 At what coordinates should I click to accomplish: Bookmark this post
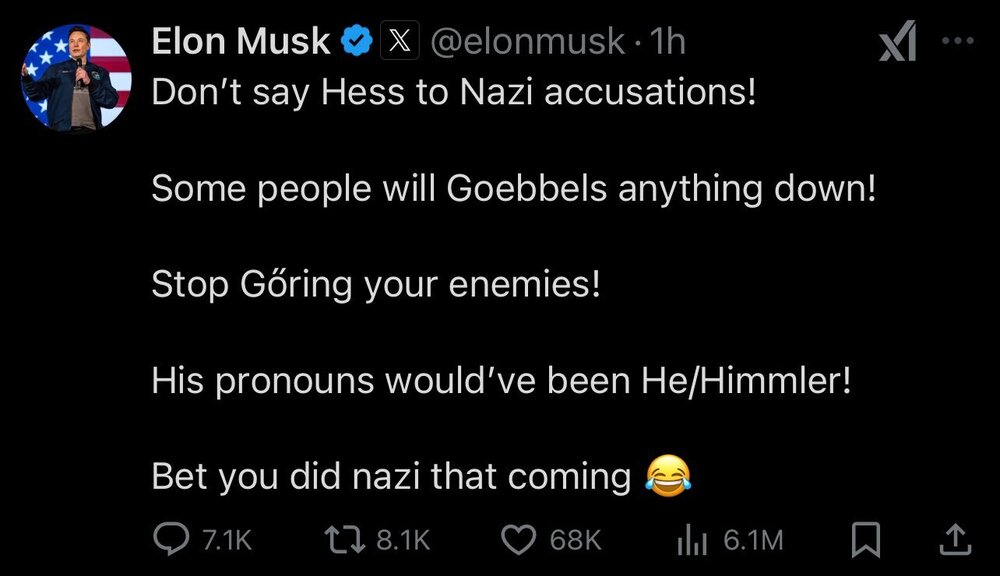(x=865, y=540)
